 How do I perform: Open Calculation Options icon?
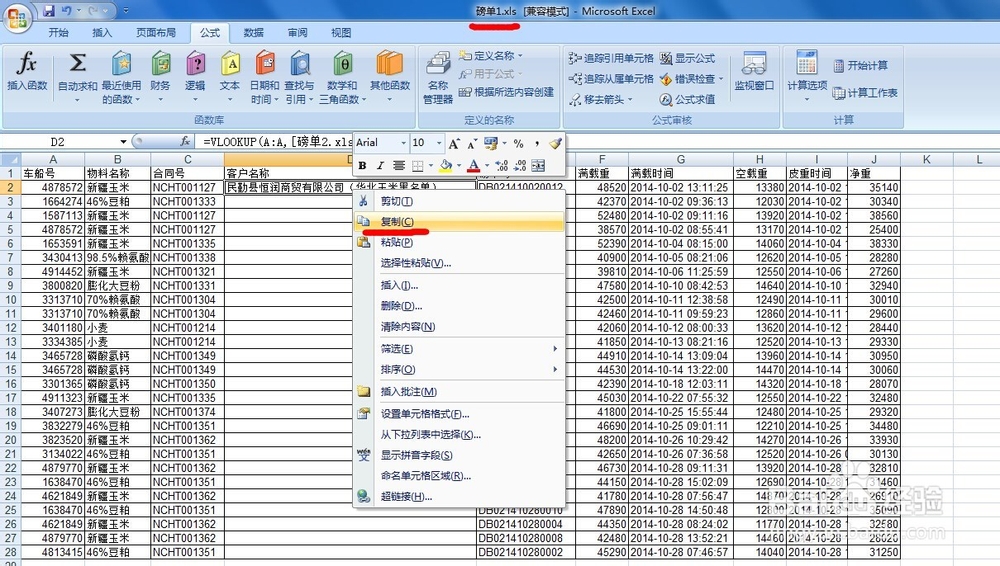807,63
